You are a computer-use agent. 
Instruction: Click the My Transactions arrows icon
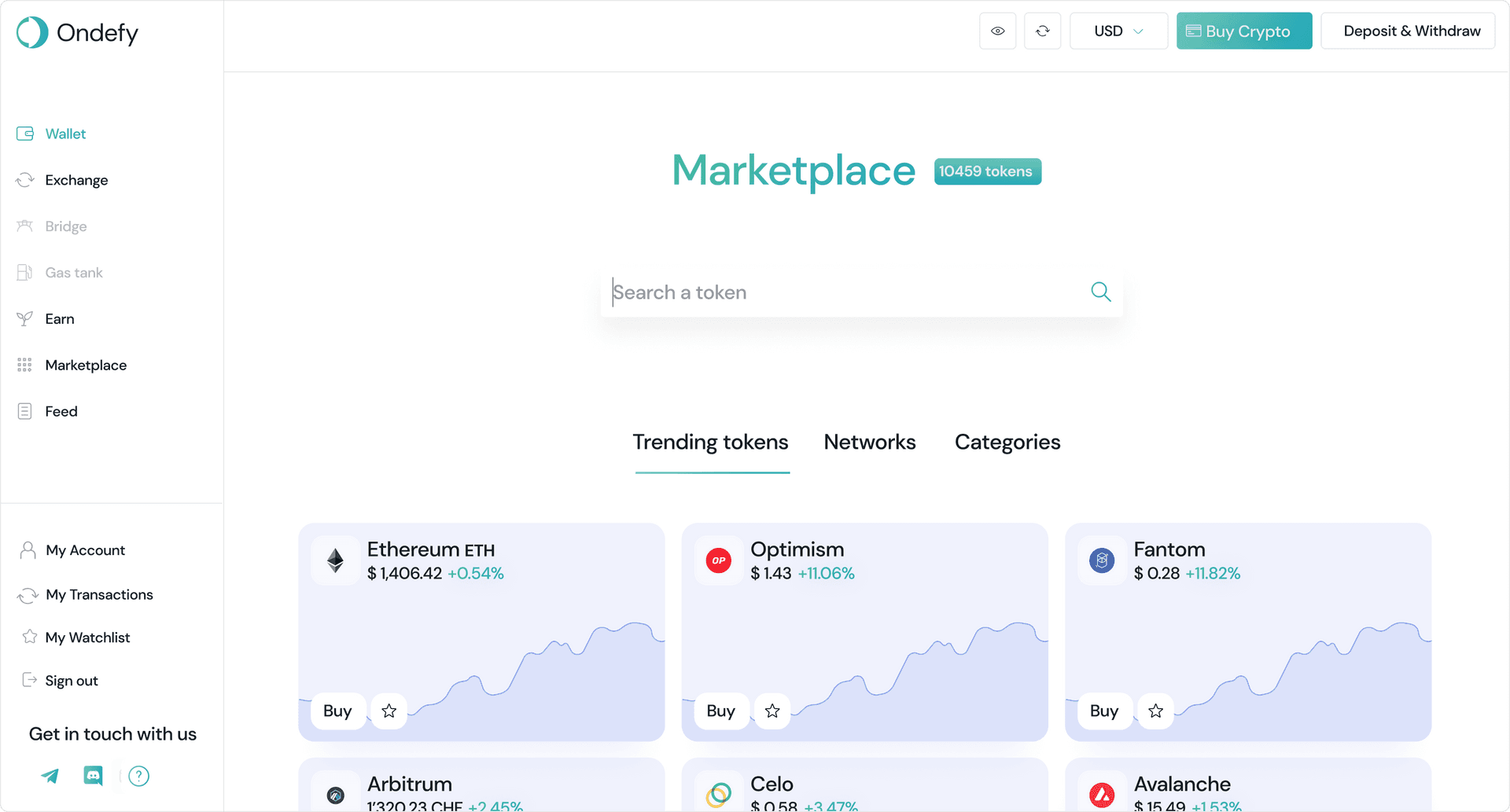28,595
